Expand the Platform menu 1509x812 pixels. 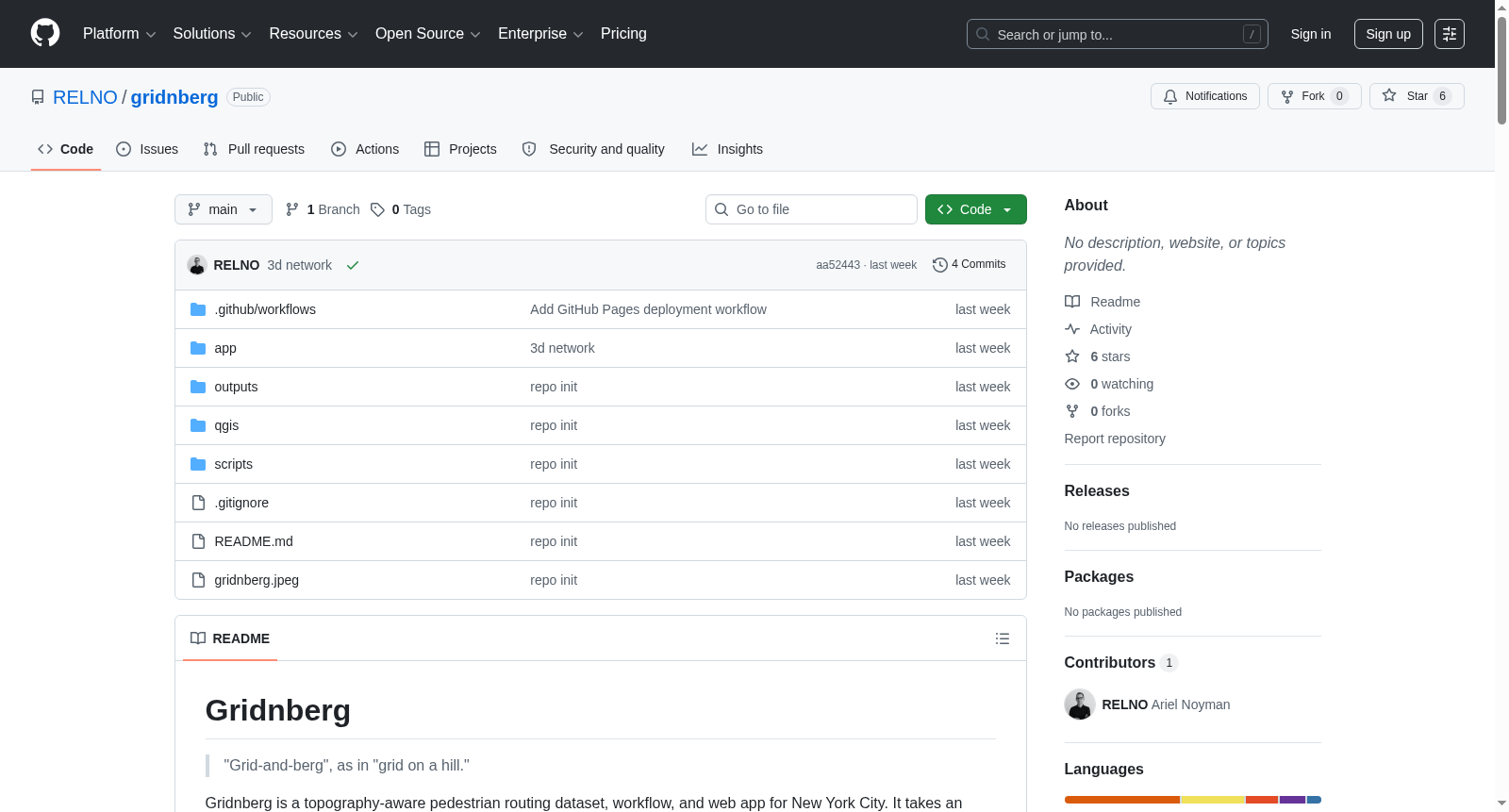(119, 34)
